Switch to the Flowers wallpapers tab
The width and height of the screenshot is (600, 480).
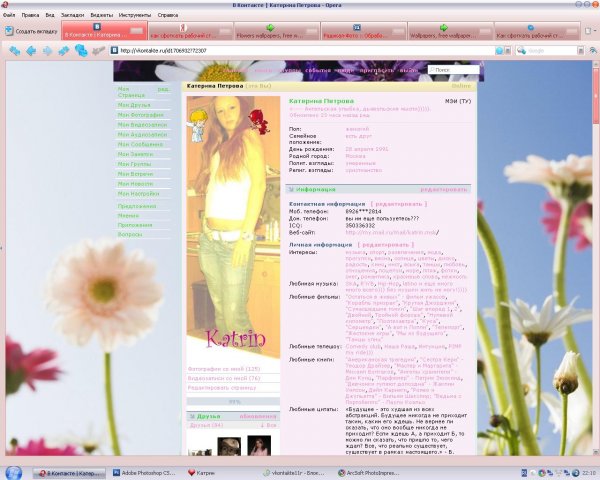[x=277, y=31]
